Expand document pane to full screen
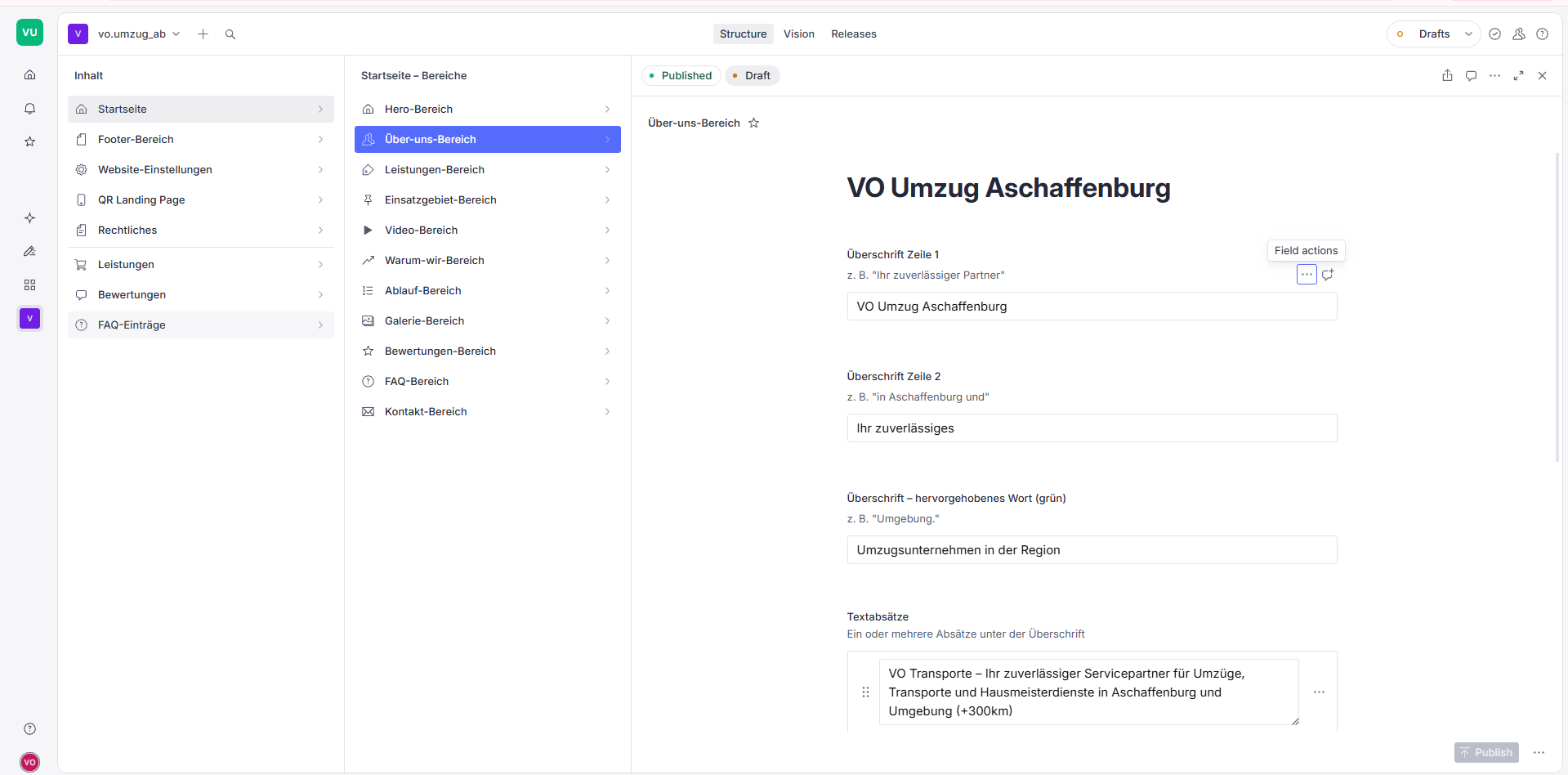 click(1518, 75)
